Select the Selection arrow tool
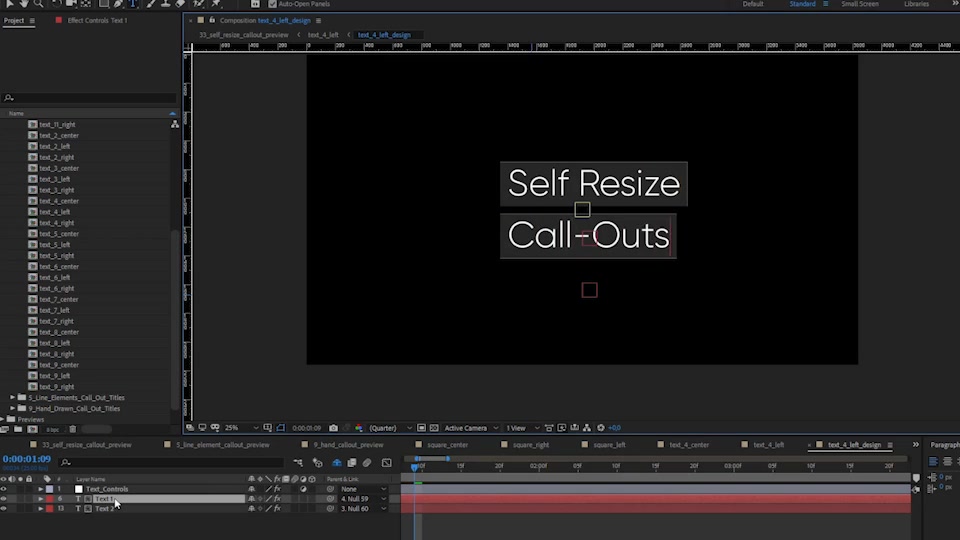The height and width of the screenshot is (540, 960). click(x=10, y=4)
